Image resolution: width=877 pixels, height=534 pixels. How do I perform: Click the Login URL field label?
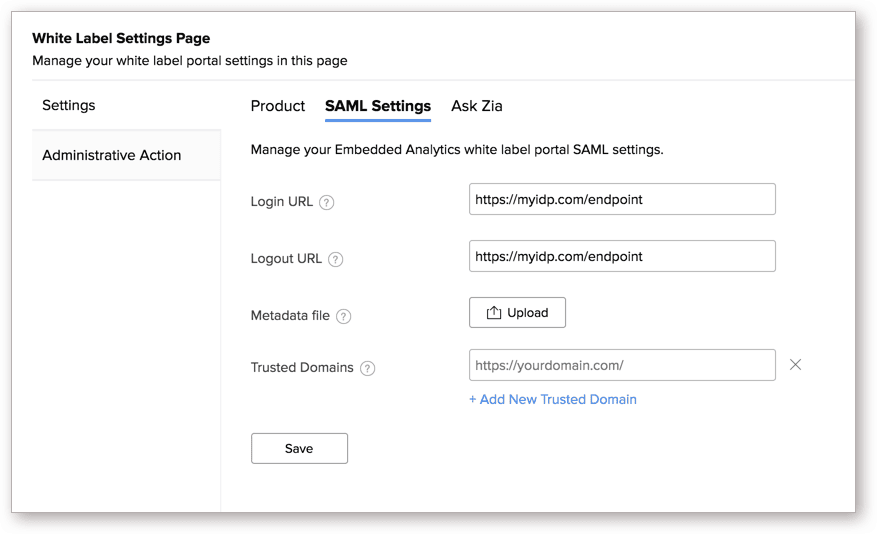(282, 201)
